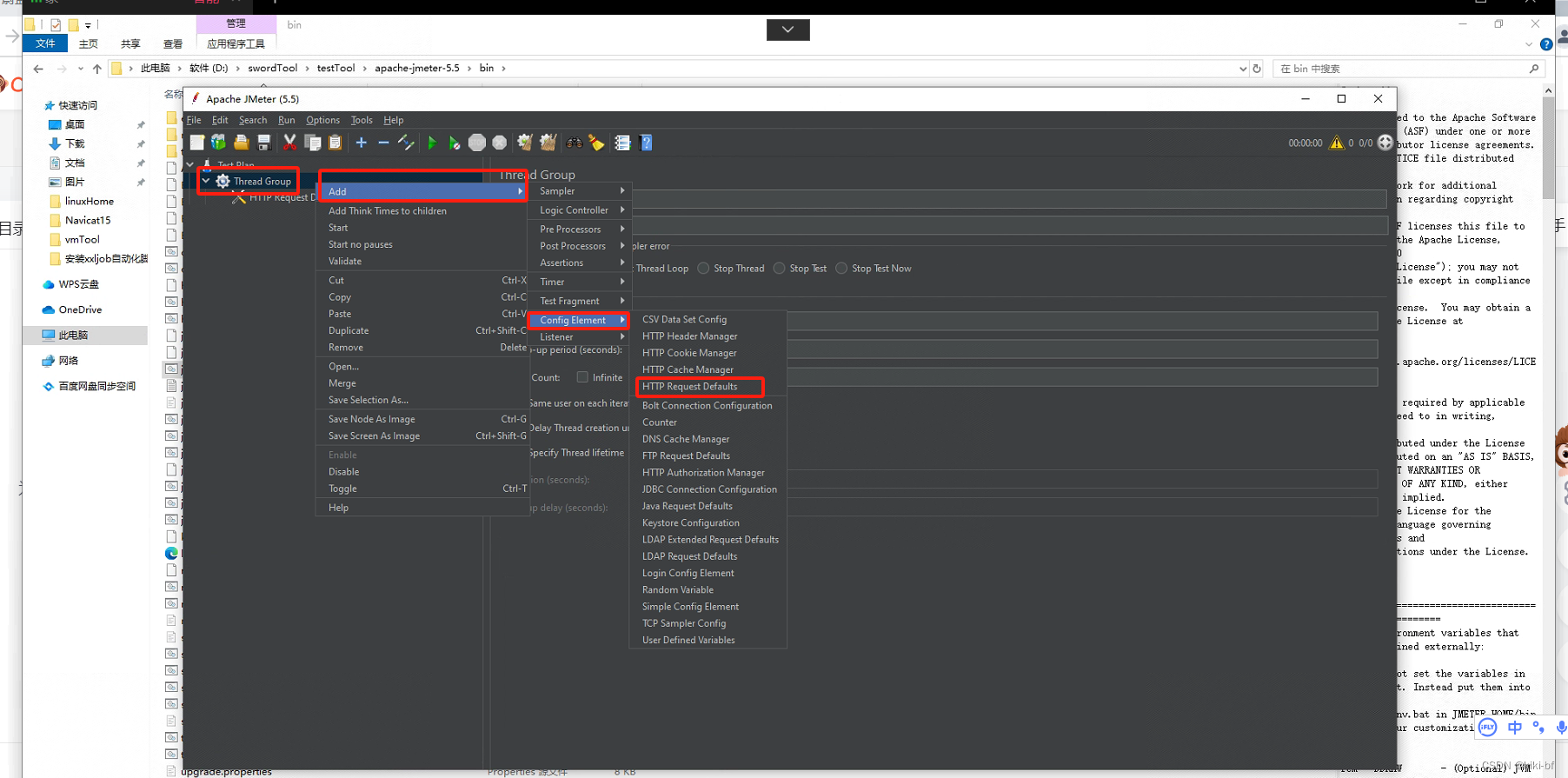Open 百度网盘同步空间 in navigation pane

click(96, 386)
